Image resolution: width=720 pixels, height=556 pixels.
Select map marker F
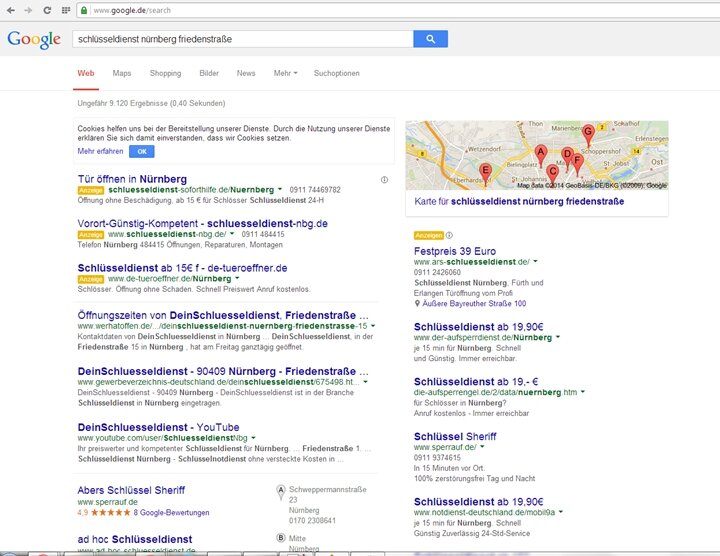578,163
